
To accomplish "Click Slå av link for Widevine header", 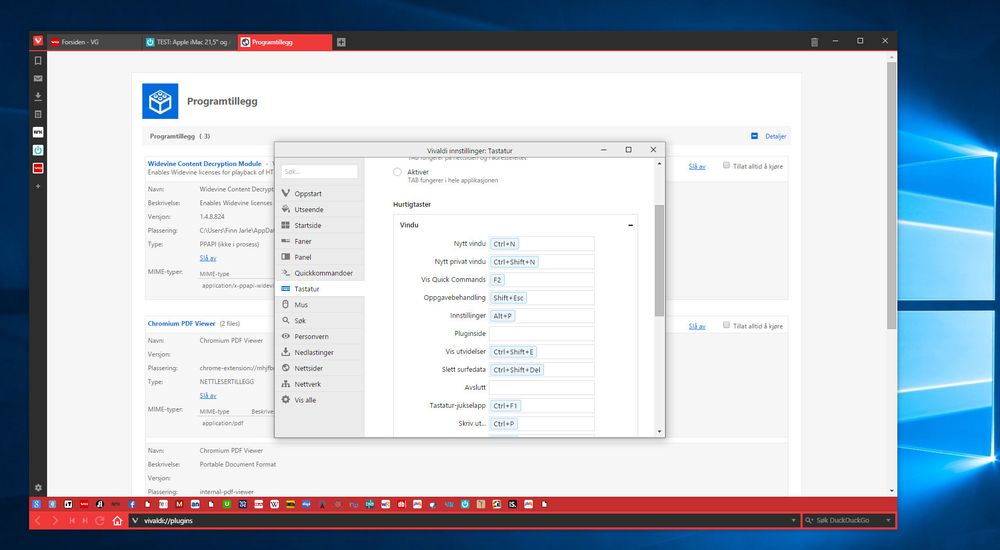I will pyautogui.click(x=696, y=167).
